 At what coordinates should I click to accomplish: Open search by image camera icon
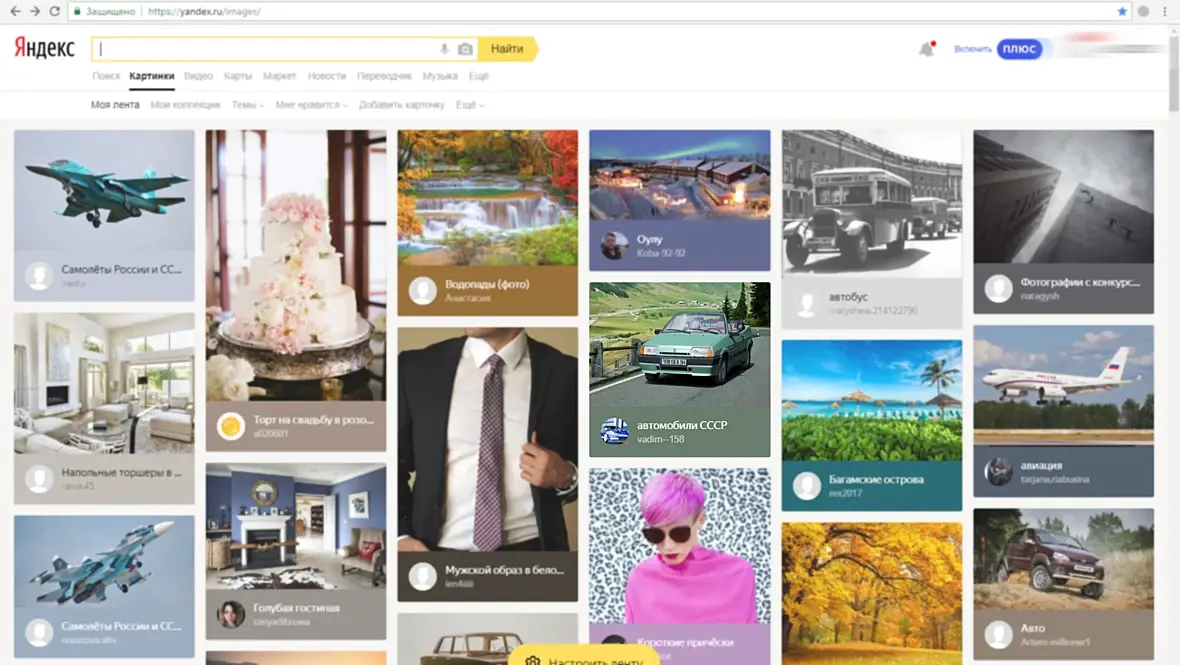465,49
